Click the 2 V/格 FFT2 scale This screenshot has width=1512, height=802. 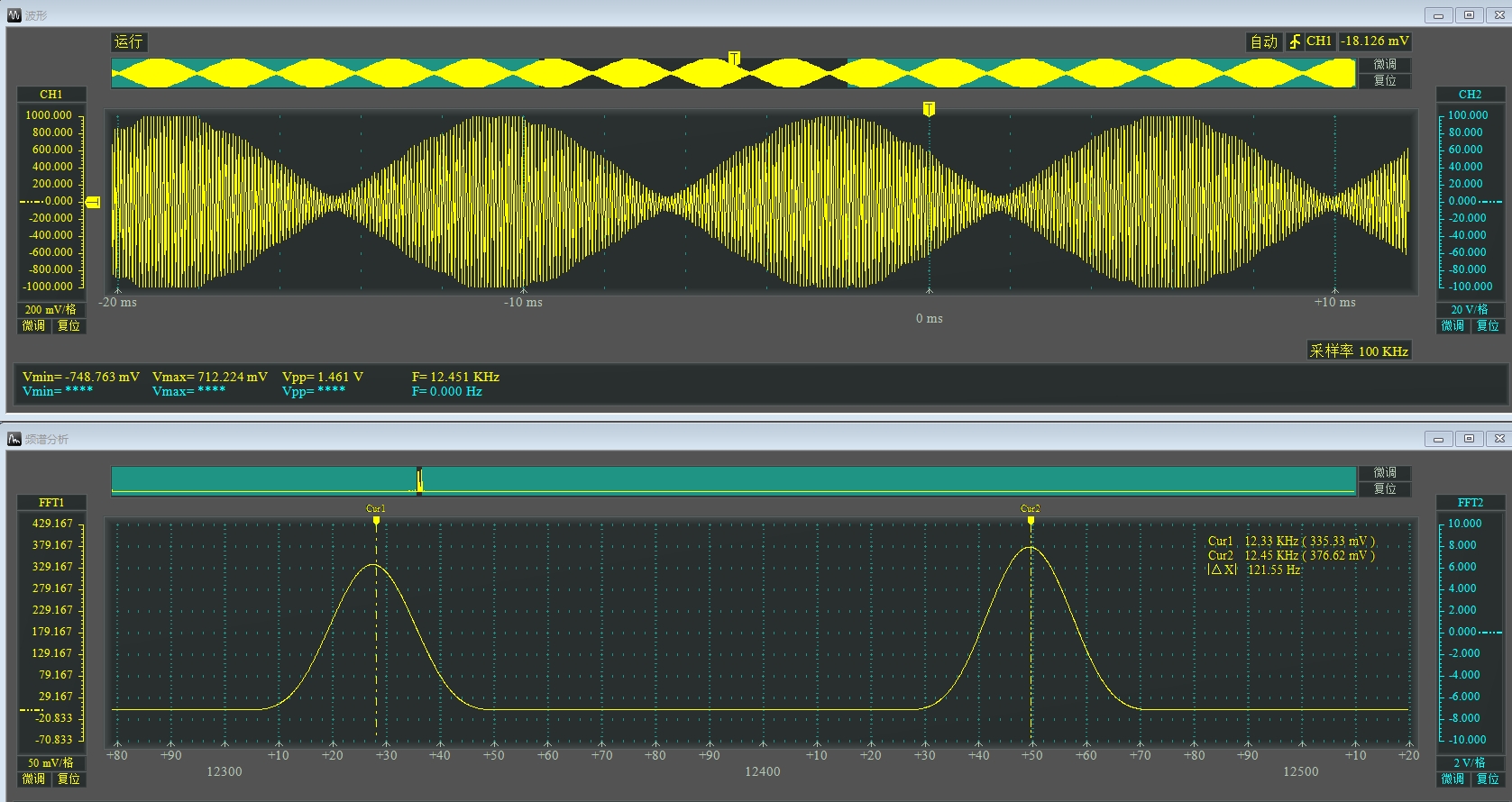pyautogui.click(x=1470, y=762)
